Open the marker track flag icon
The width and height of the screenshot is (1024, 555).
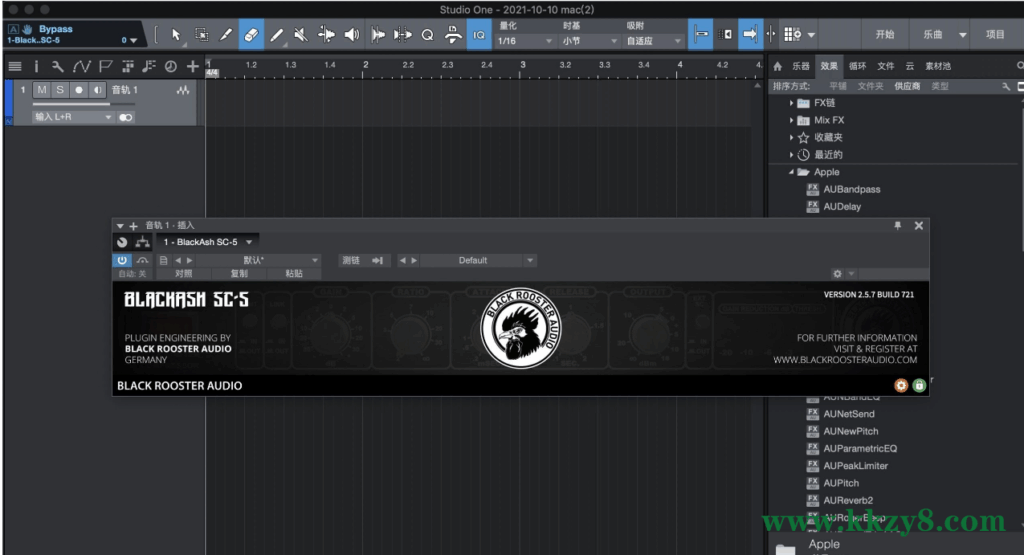pyautogui.click(x=105, y=66)
